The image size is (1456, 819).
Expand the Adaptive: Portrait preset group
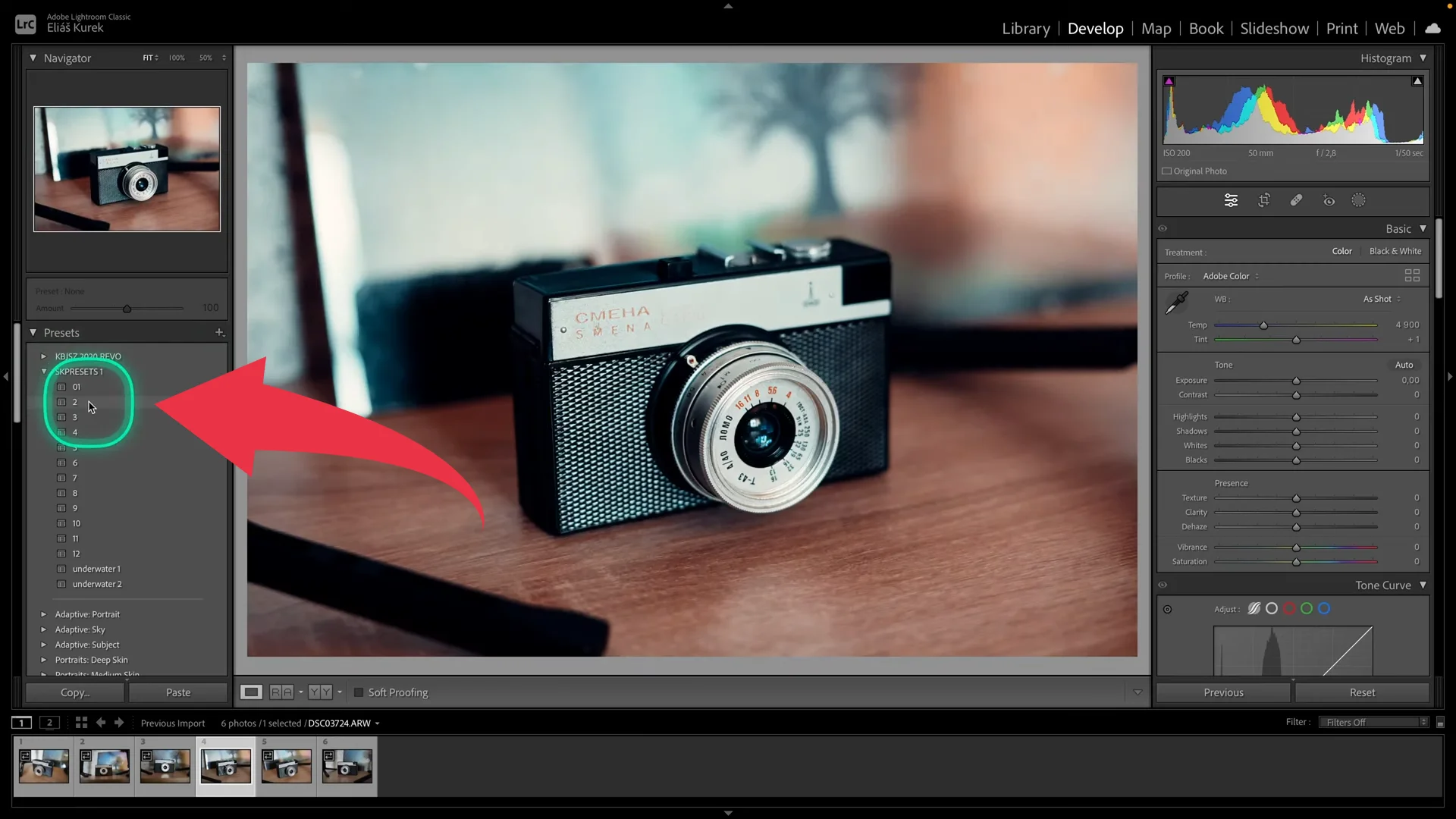pos(44,614)
